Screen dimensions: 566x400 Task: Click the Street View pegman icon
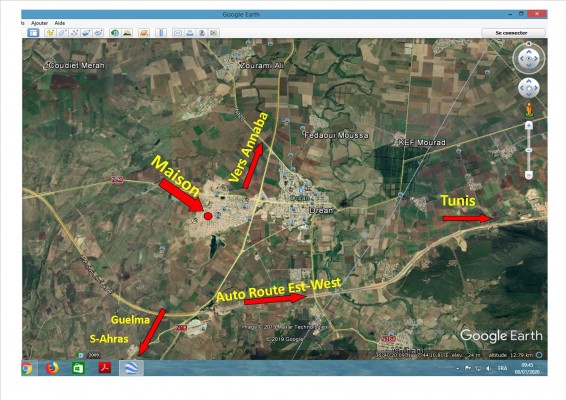click(x=529, y=110)
